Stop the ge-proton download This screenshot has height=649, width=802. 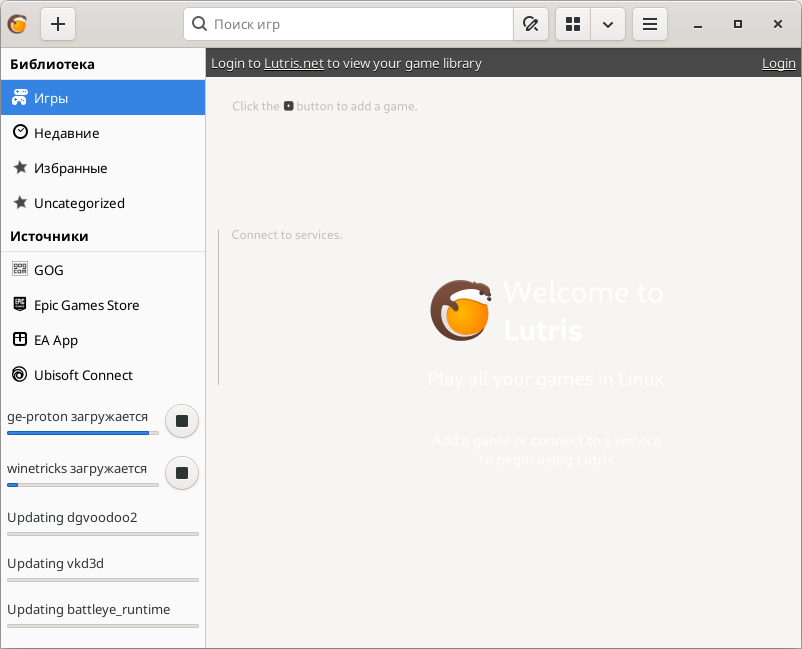(182, 421)
